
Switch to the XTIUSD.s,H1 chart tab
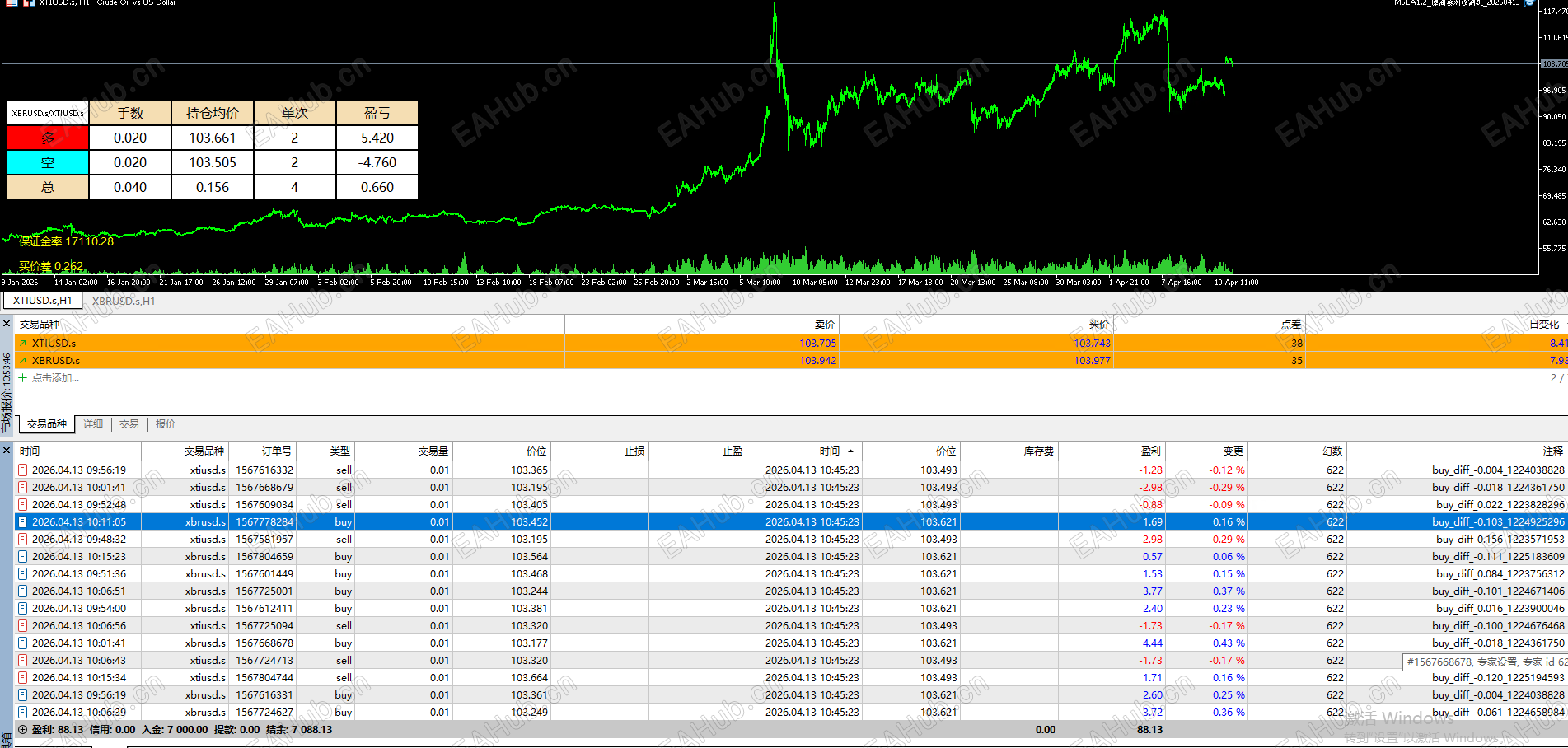point(43,301)
